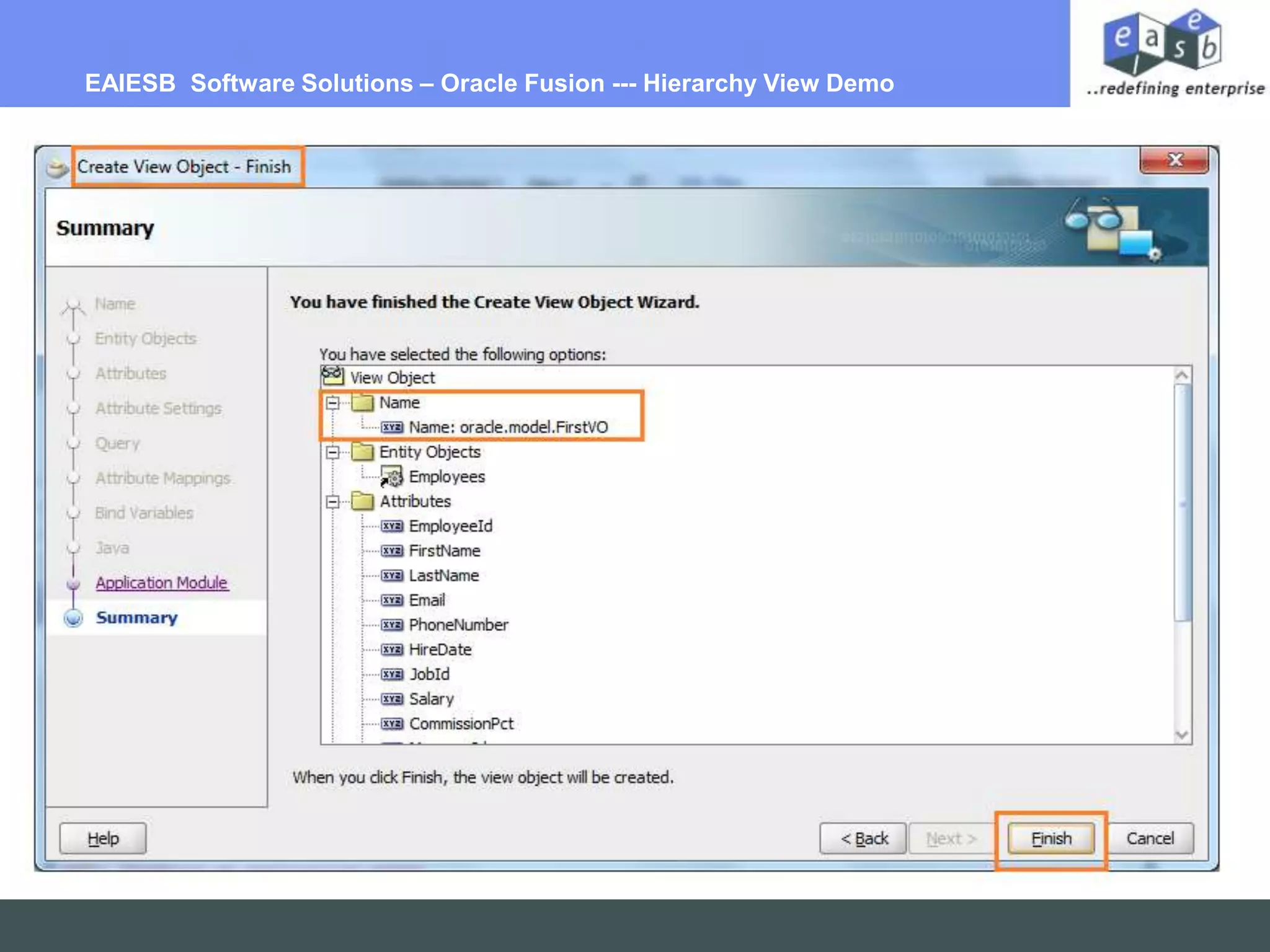1270x952 pixels.
Task: Click the Name folder icon
Action: 363,402
